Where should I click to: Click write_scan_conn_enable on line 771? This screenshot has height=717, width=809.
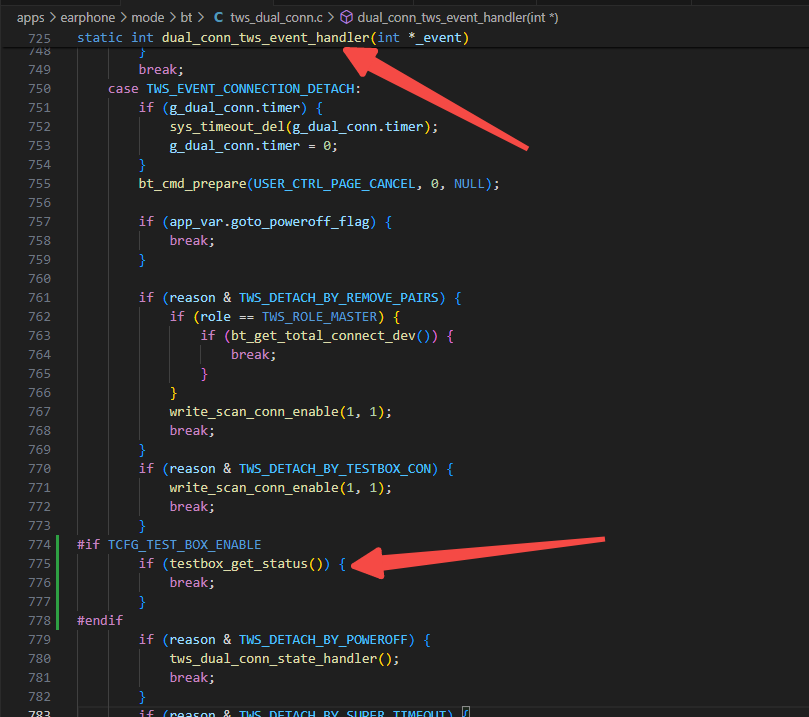(x=254, y=487)
